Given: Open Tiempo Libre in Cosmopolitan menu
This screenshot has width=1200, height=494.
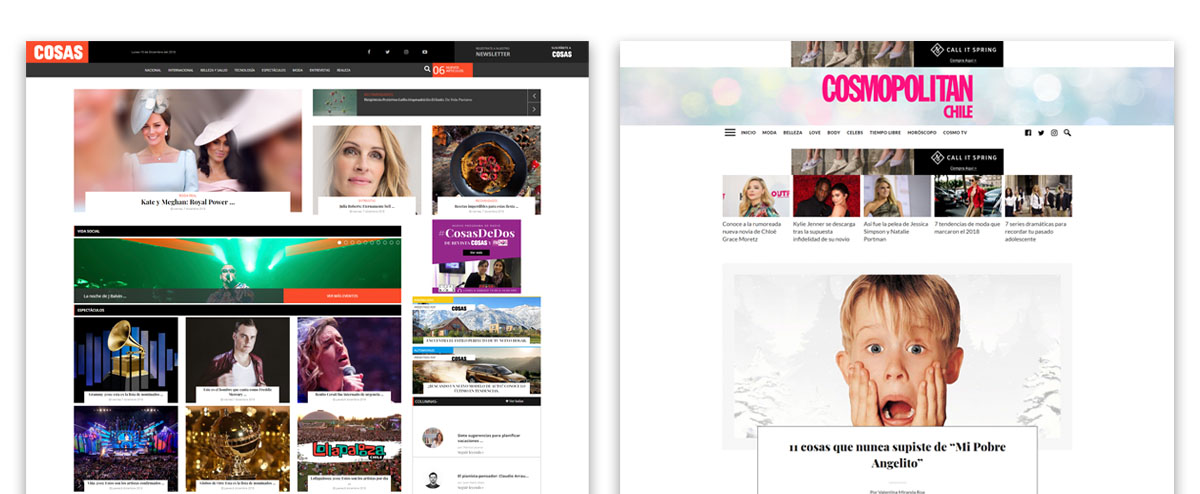Looking at the screenshot, I should (x=886, y=132).
